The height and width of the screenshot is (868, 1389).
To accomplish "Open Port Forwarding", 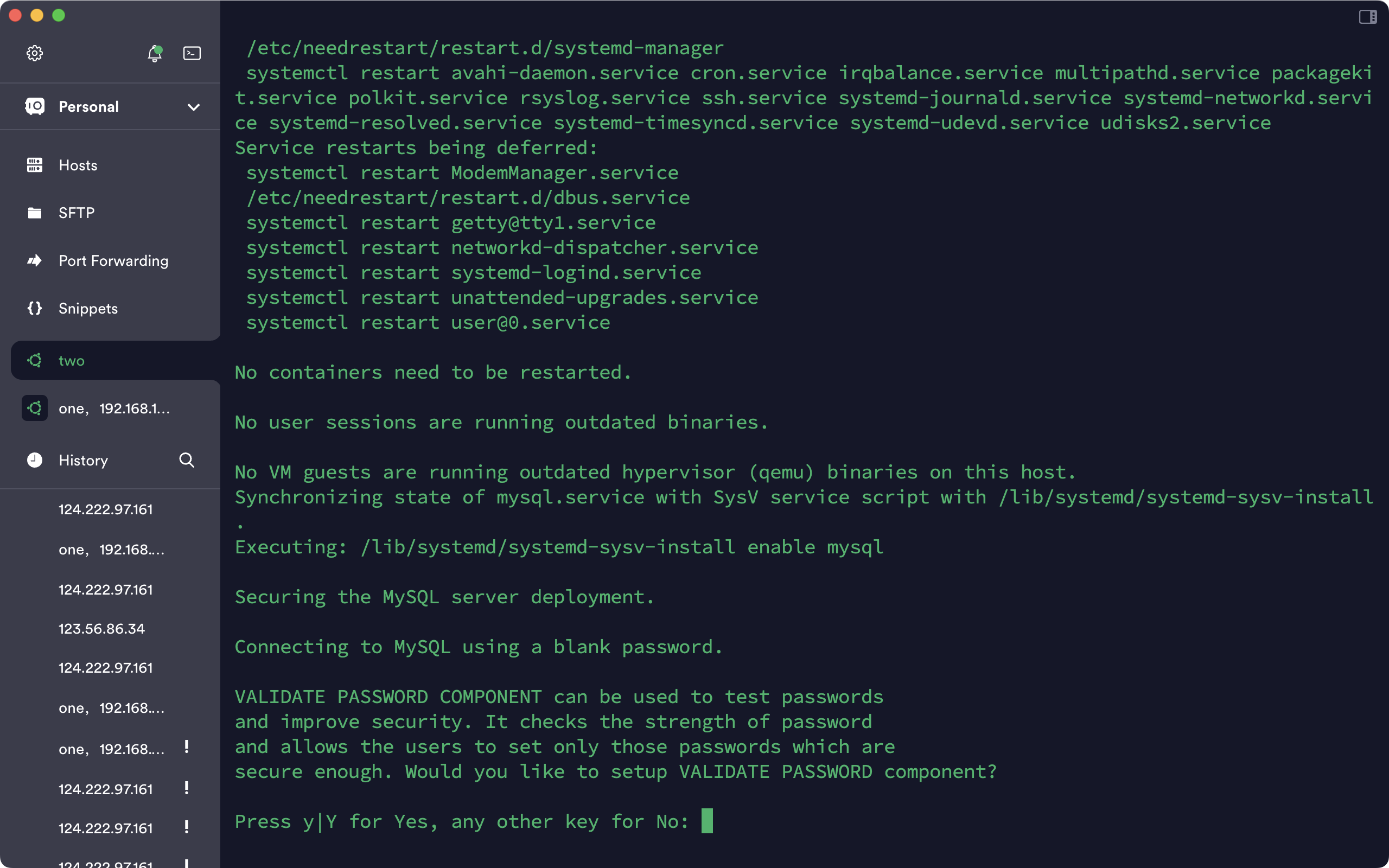I will click(113, 260).
